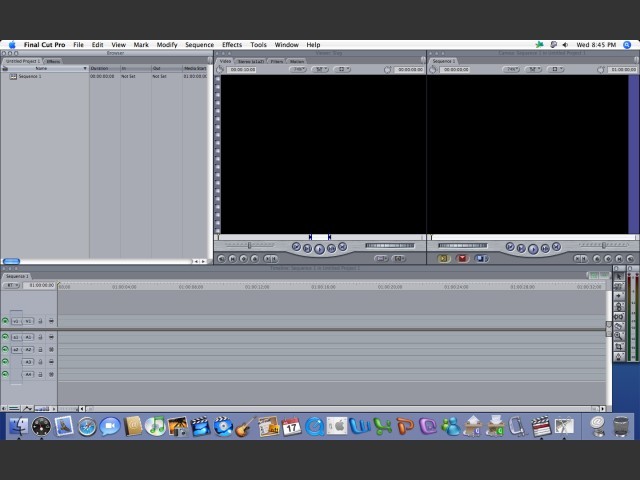The width and height of the screenshot is (640, 480).
Task: Toggle A4 track audible control
Action: pos(5,374)
